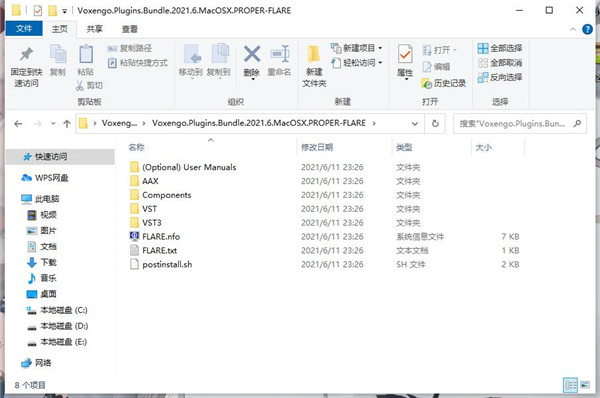Select the FLARE.txt file
600x398 pixels.
click(153, 251)
